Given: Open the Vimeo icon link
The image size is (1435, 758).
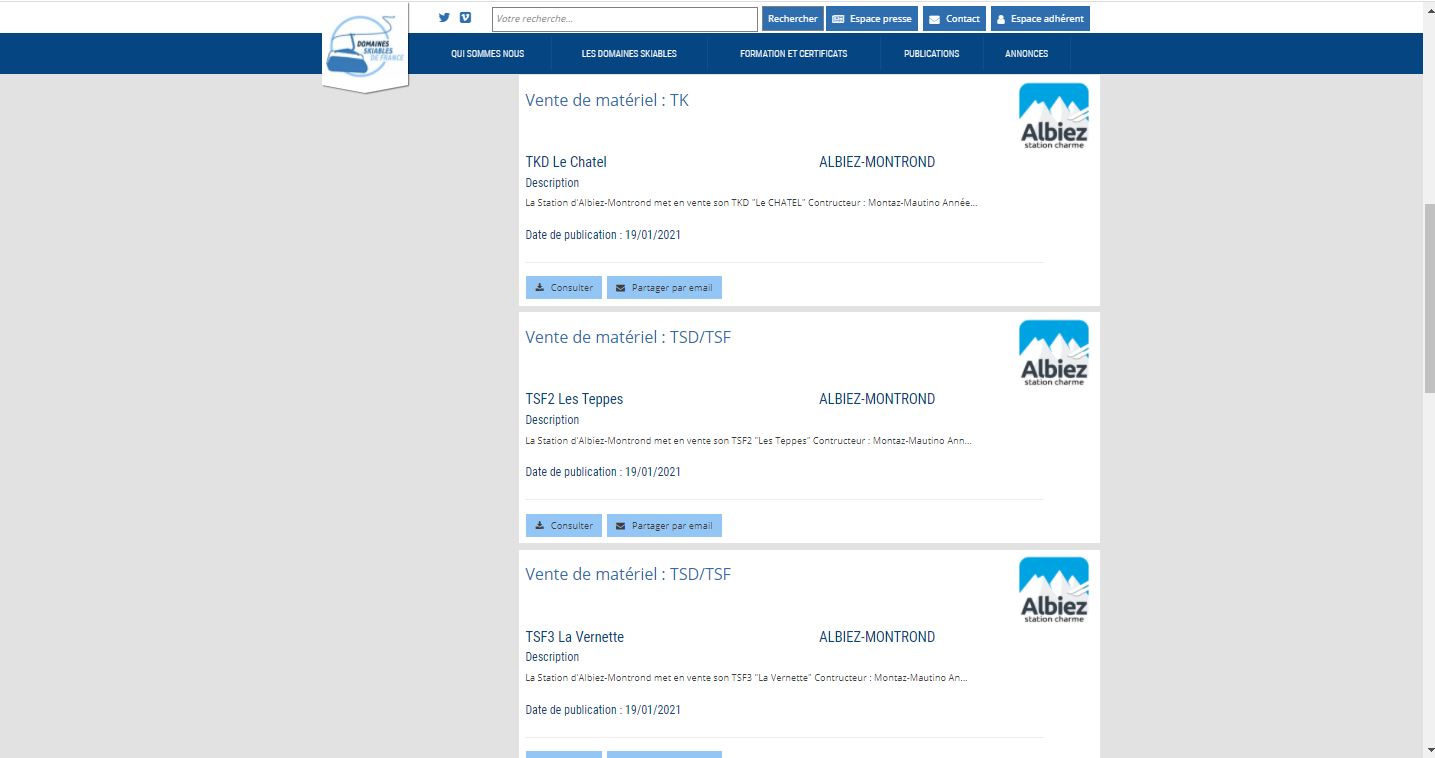Looking at the screenshot, I should click(x=465, y=17).
